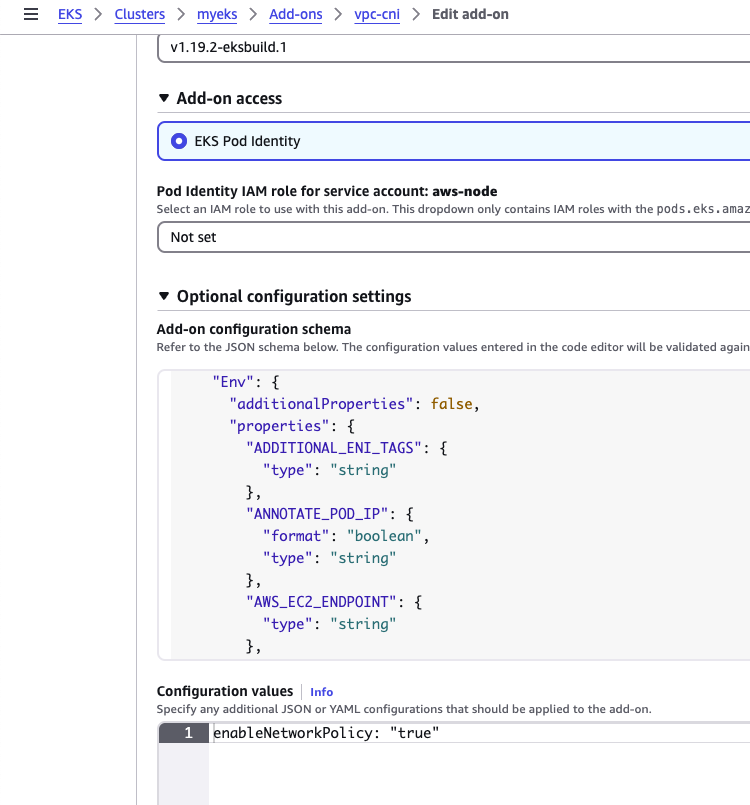Screen dimensions: 750x805
Task: Go to vpc-cni breadcrumb link
Action: coord(377,14)
